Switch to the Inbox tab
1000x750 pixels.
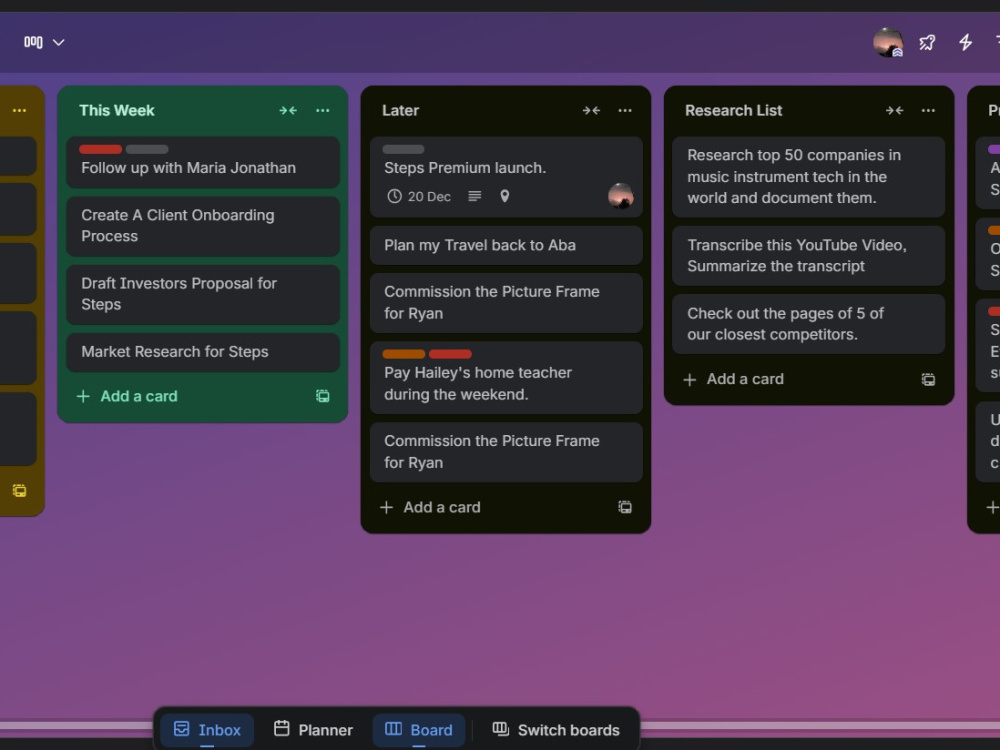[207, 730]
